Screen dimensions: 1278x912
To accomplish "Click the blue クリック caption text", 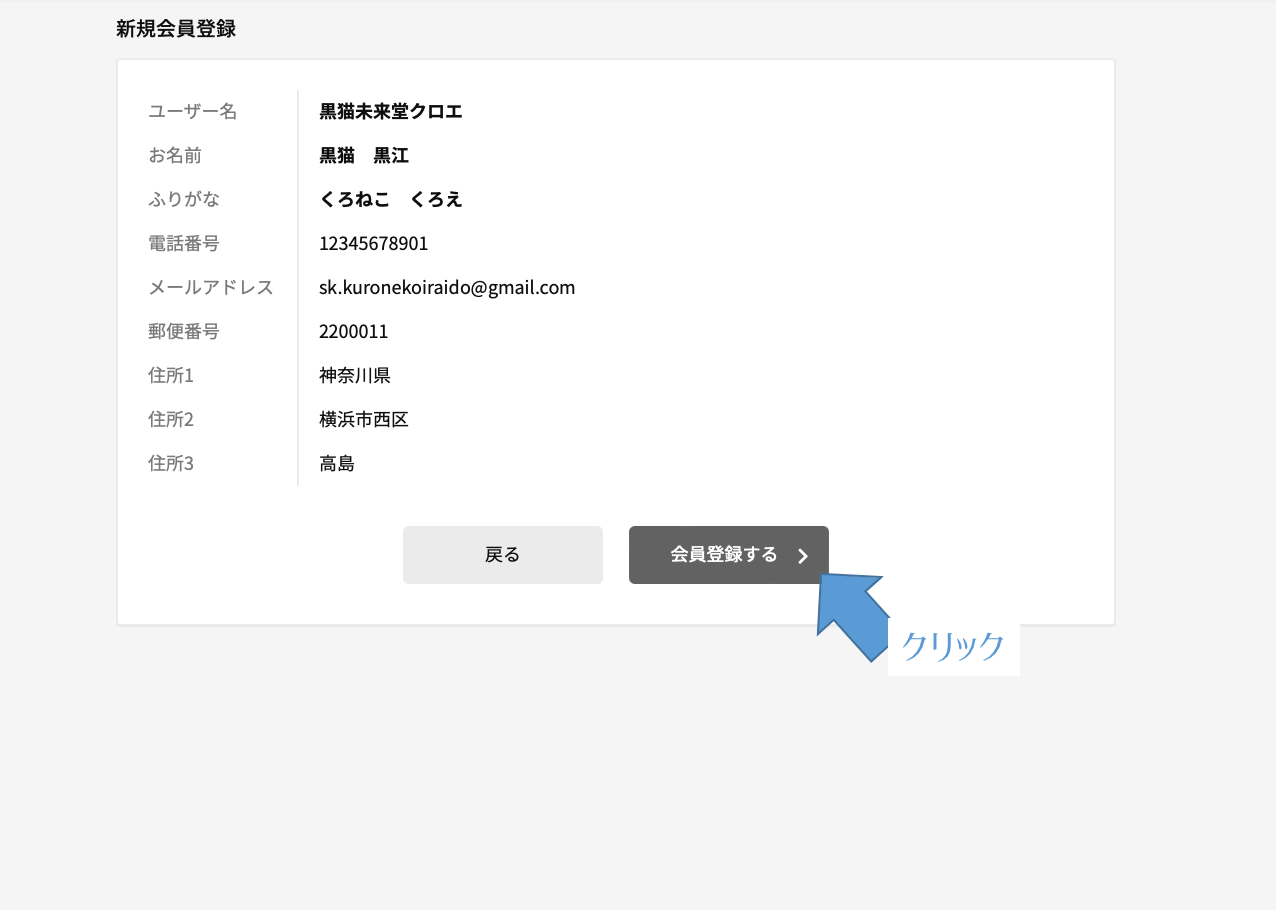I will click(x=952, y=647).
